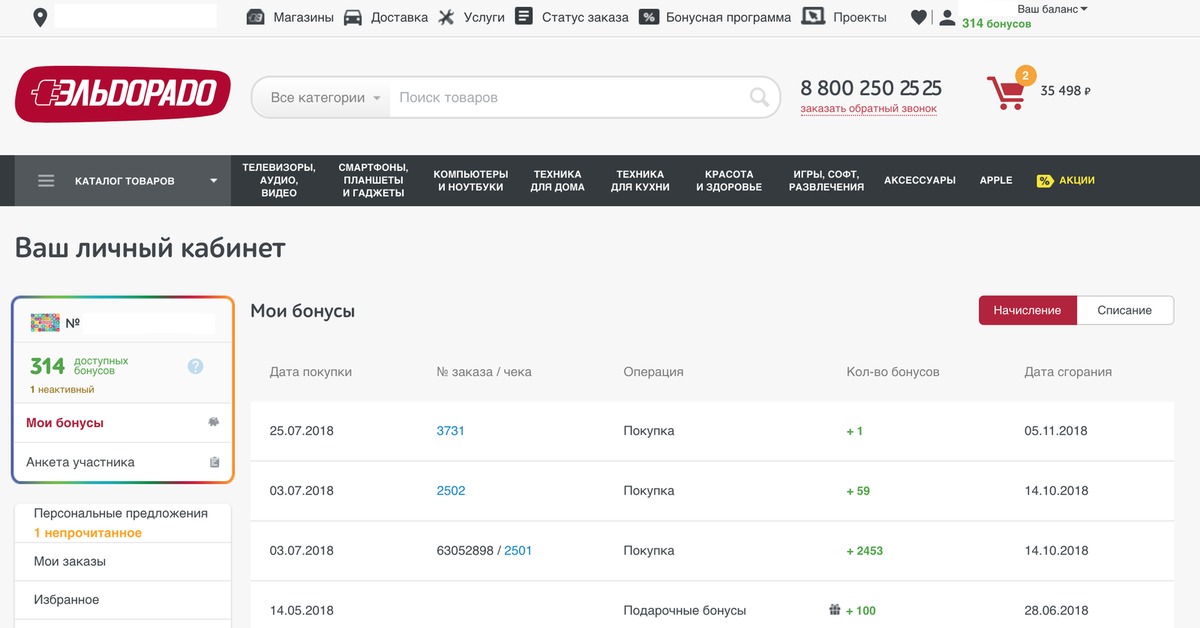Click the + 2453 bonus value
This screenshot has height=628, width=1200.
coord(865,551)
